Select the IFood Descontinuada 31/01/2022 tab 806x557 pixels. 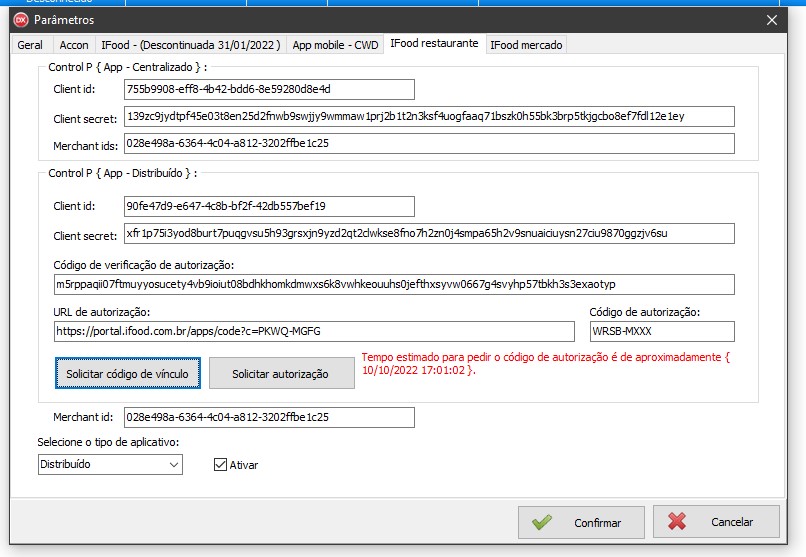[x=191, y=45]
